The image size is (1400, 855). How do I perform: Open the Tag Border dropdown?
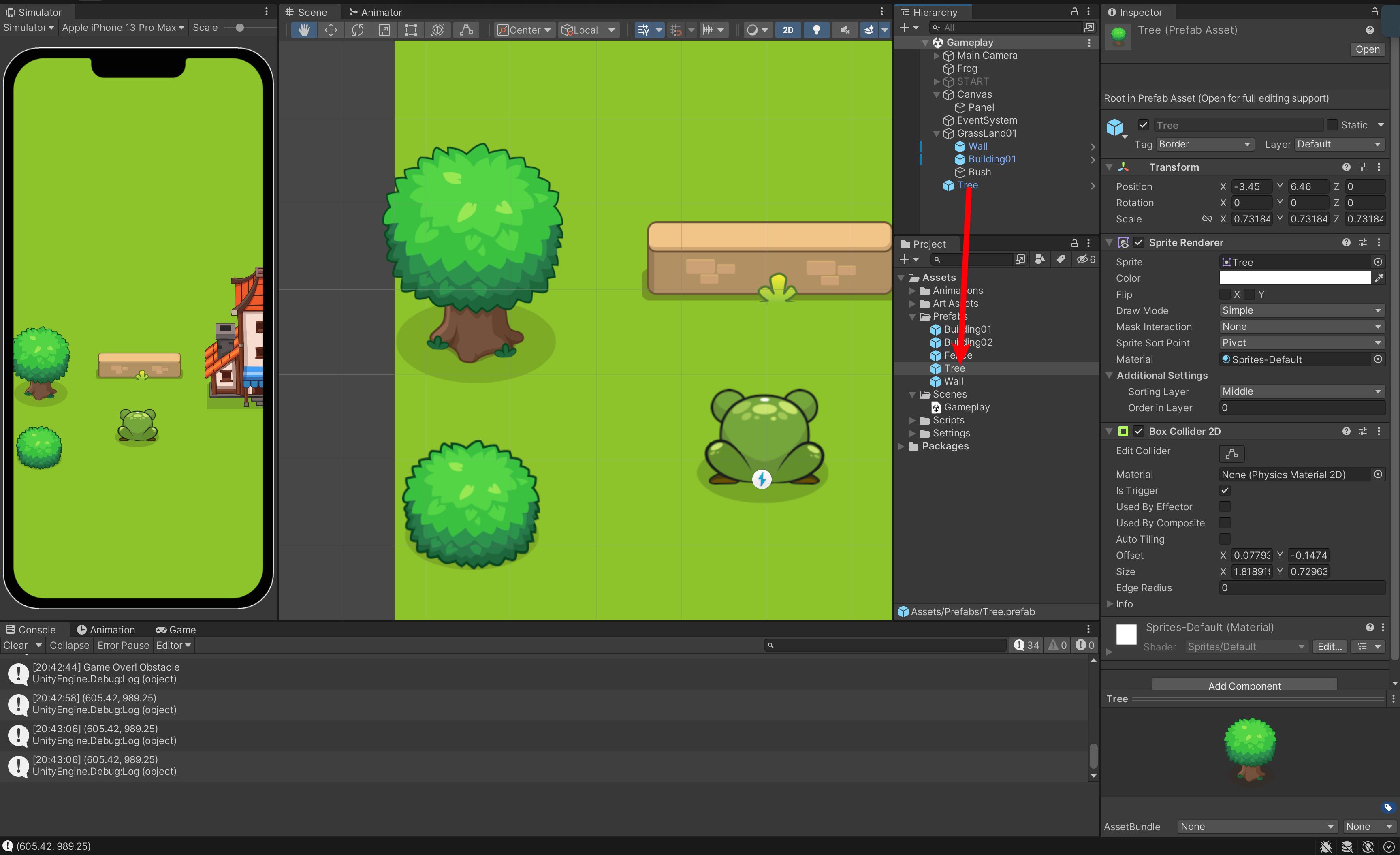click(x=1205, y=144)
